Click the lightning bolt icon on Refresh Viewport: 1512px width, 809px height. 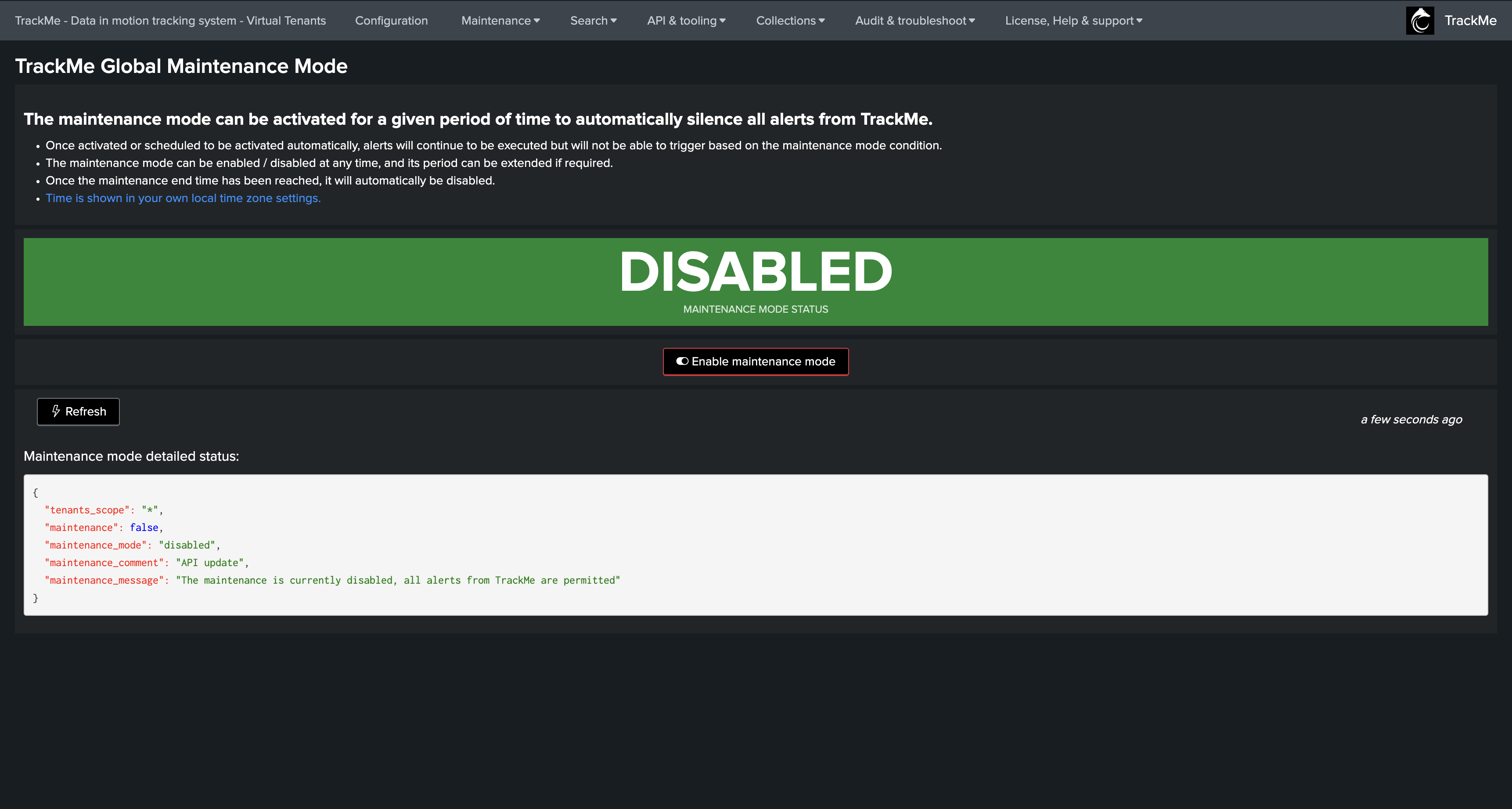point(56,411)
